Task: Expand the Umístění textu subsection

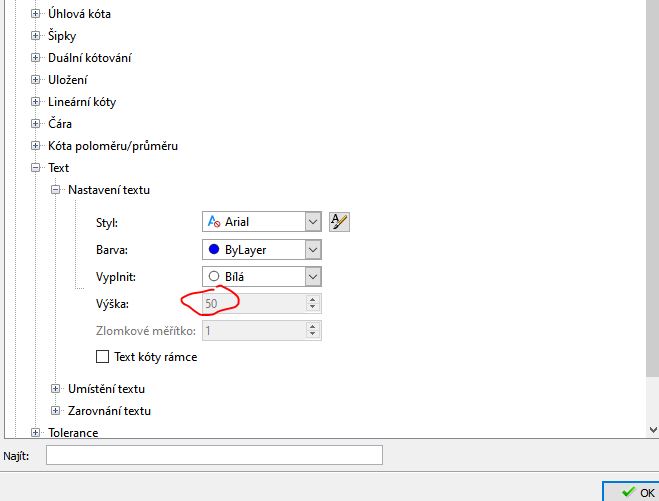Action: pos(56,389)
